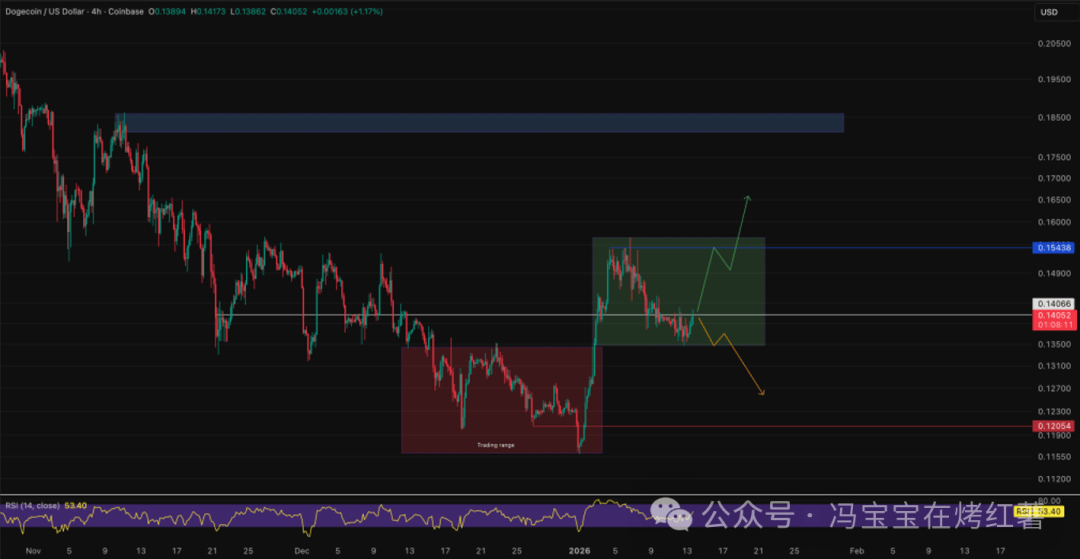Select the dark blue resistance zone box

click(x=480, y=123)
